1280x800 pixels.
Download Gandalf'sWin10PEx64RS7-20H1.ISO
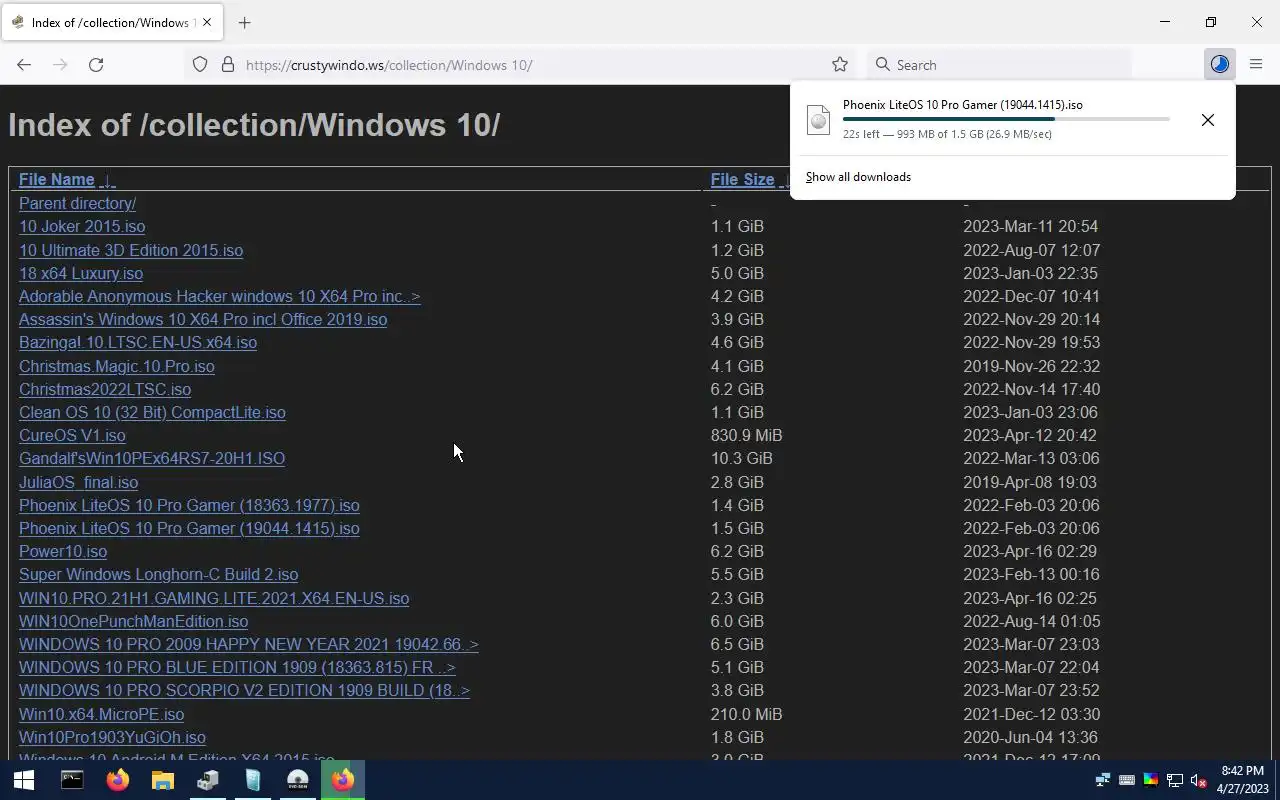coord(152,458)
